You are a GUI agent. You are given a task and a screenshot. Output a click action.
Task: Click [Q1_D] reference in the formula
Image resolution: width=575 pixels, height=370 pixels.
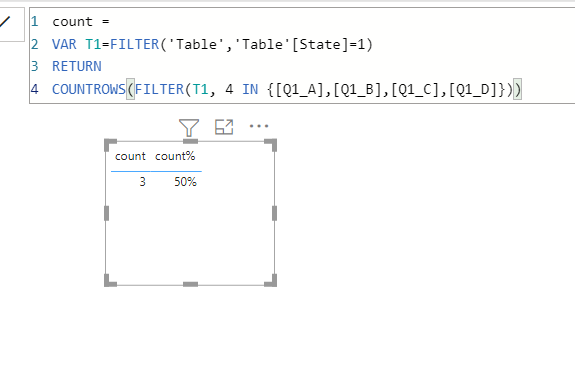473,89
